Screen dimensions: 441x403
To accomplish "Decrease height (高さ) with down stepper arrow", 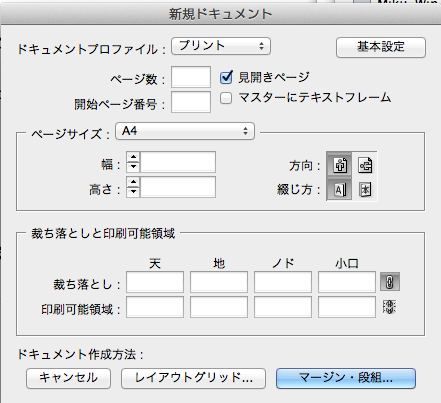I will point(133,192).
